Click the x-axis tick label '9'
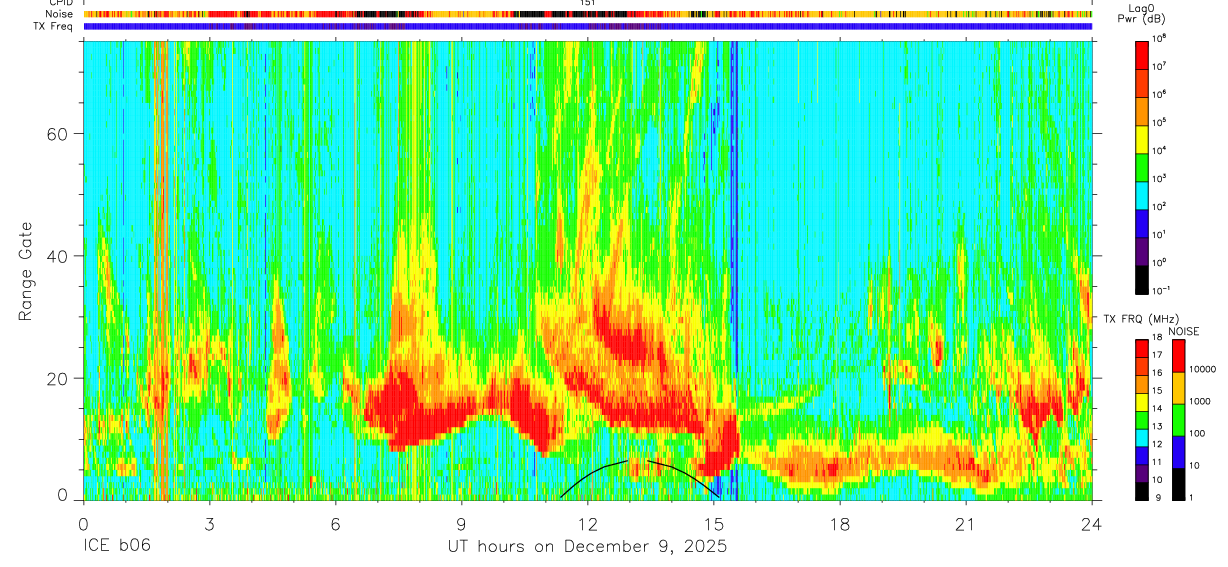This screenshot has height=567, width=1228. [x=461, y=524]
